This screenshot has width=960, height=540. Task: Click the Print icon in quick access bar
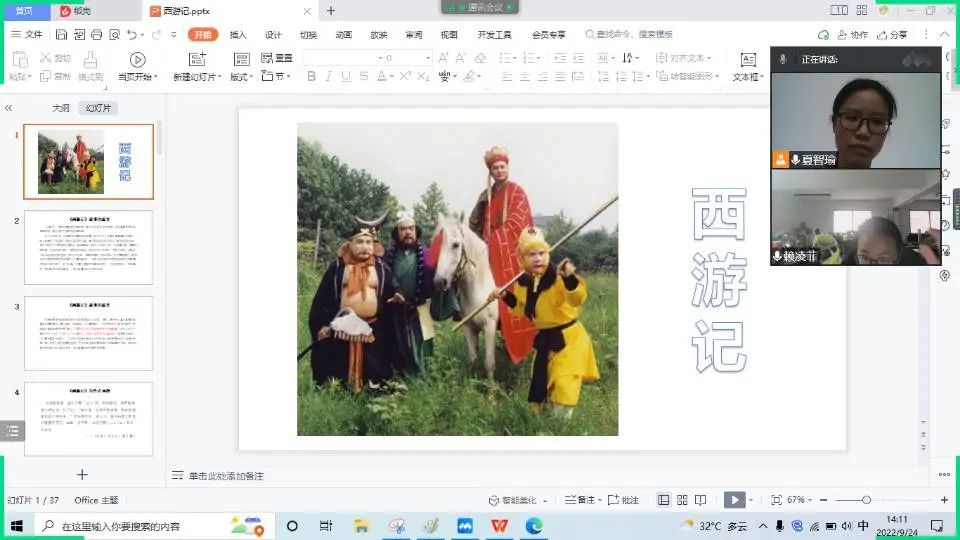coord(97,35)
